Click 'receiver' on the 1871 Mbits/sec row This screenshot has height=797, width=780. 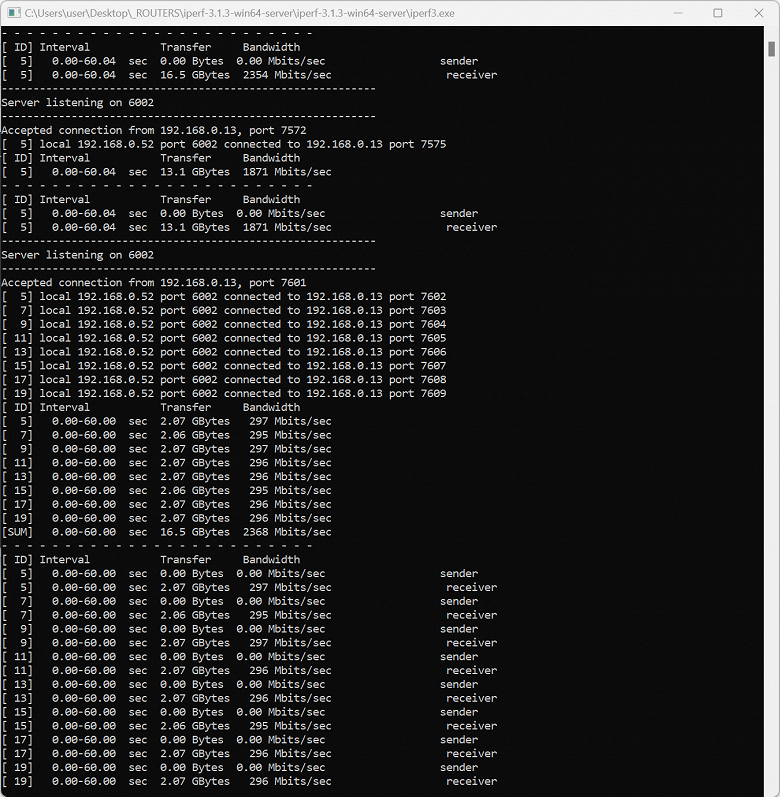(472, 227)
